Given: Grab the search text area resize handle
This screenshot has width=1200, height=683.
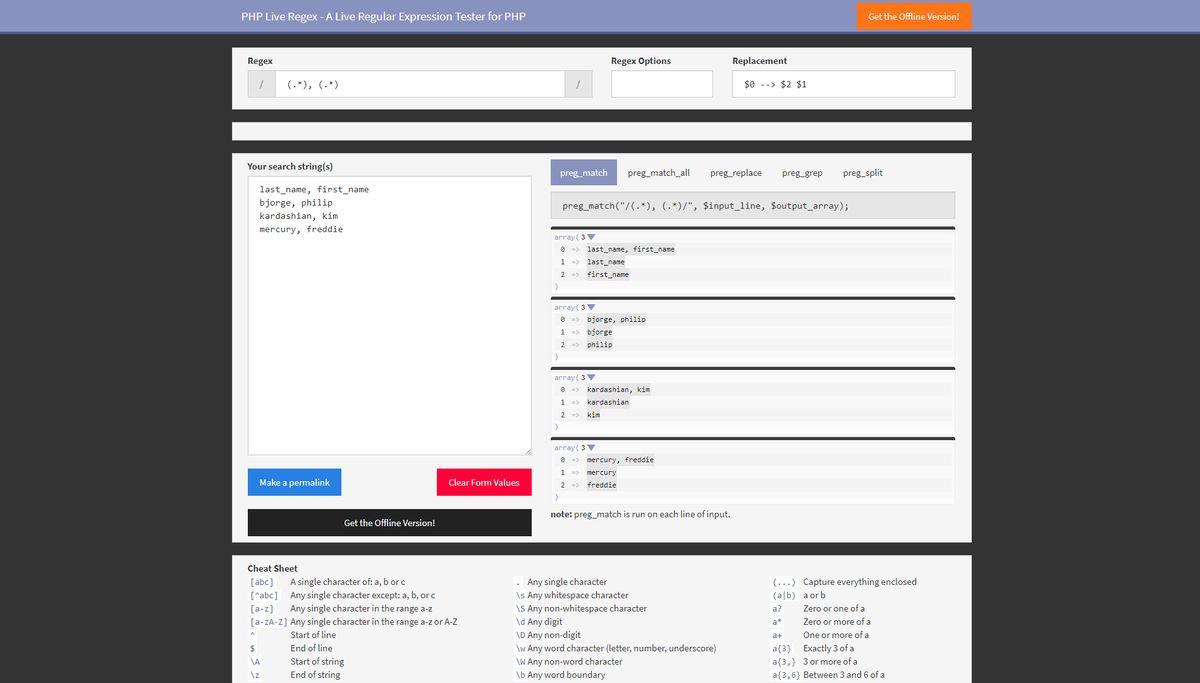Looking at the screenshot, I should [527, 451].
